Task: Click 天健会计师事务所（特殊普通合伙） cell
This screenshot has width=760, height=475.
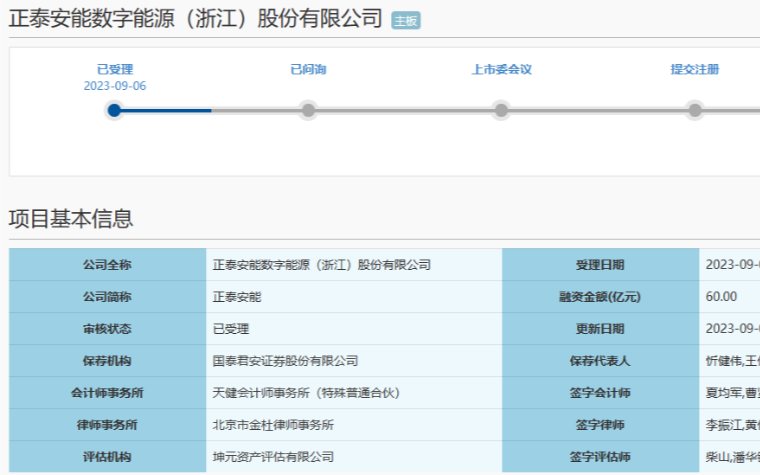Action: [x=354, y=393]
